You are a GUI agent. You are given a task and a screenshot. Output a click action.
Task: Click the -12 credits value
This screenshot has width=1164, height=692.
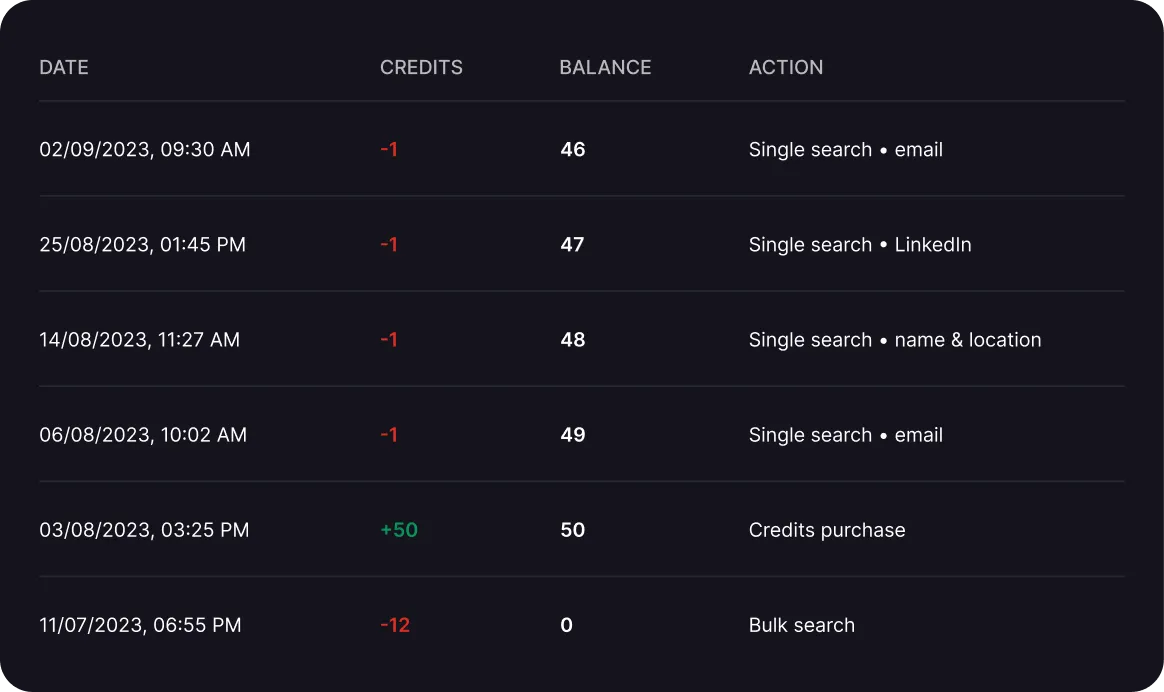[395, 625]
